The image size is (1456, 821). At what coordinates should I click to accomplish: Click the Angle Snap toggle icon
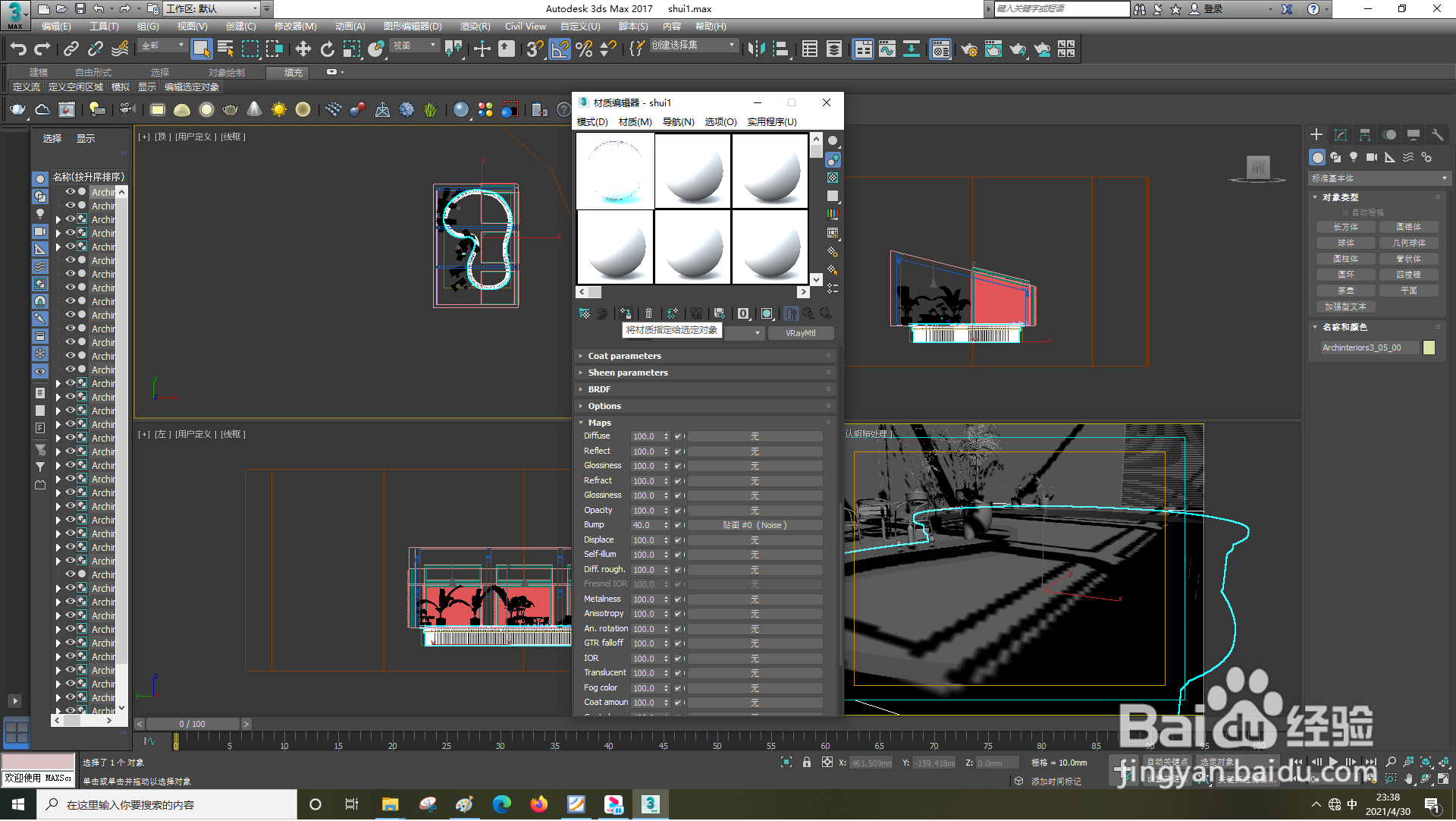click(559, 49)
